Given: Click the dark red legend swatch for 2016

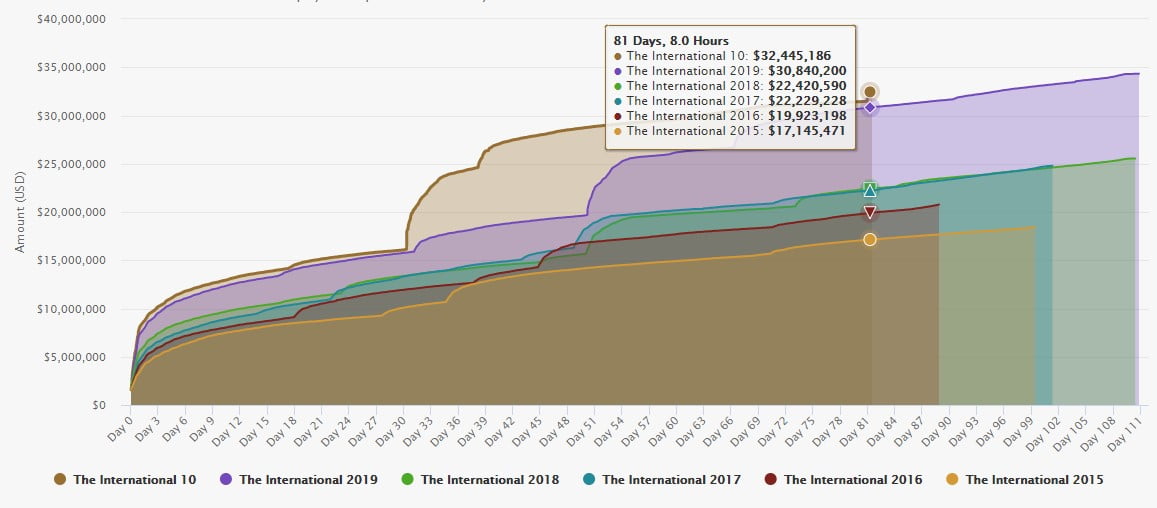Looking at the screenshot, I should [771, 480].
